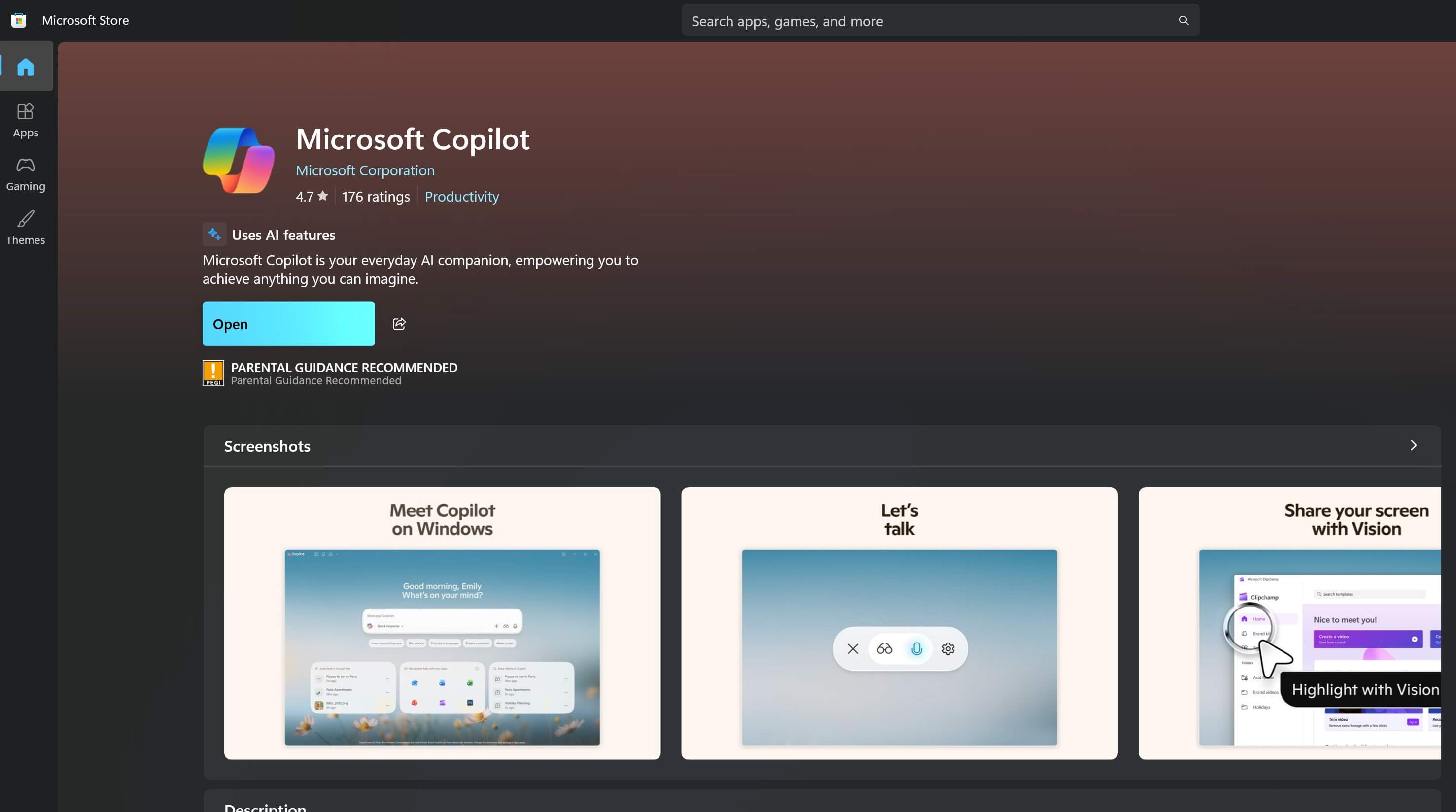Click the Uses AI features sparkle icon
The width and height of the screenshot is (1456, 812).
tap(214, 235)
